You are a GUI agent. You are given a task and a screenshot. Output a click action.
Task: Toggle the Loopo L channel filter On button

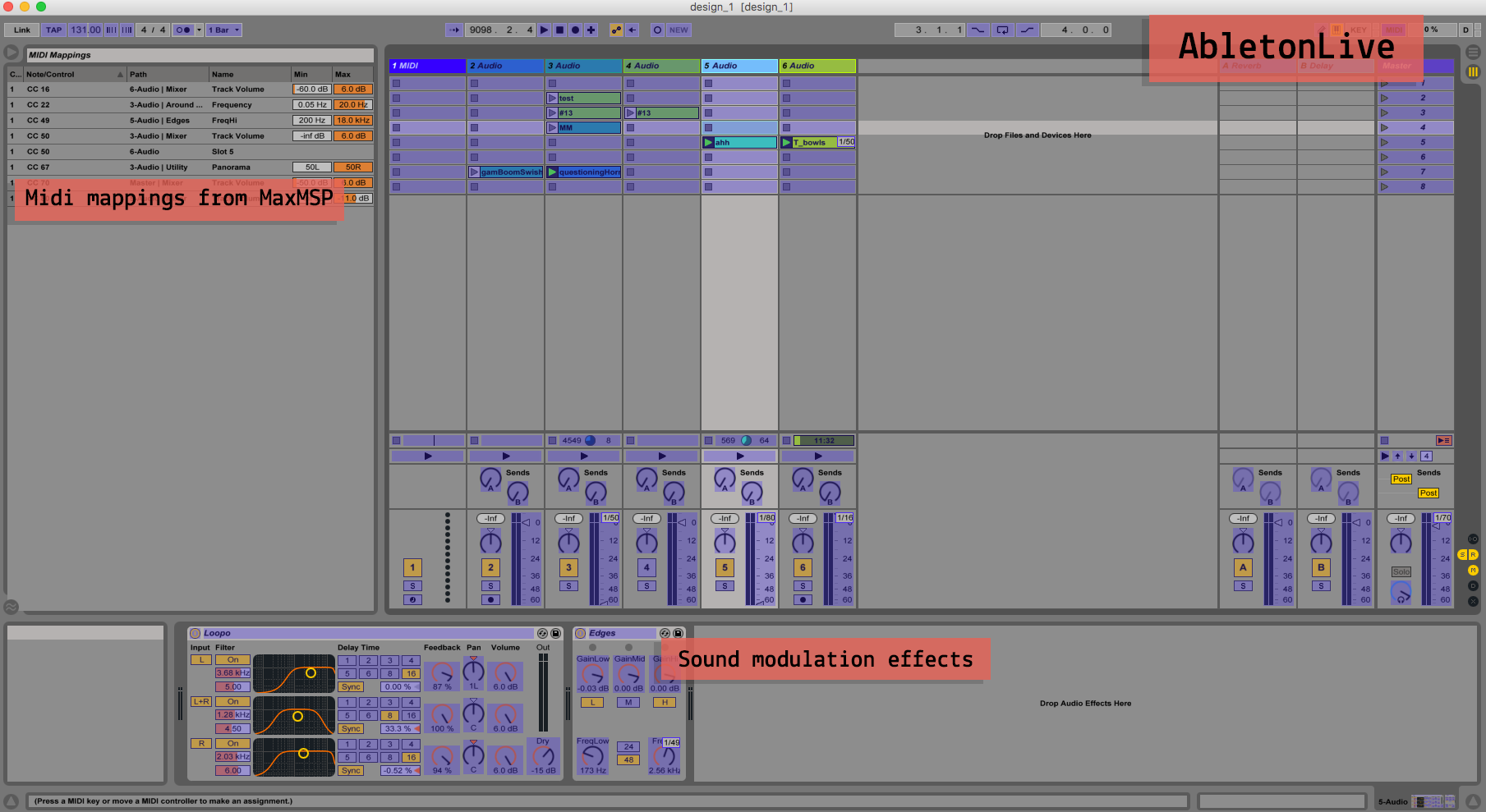(233, 660)
